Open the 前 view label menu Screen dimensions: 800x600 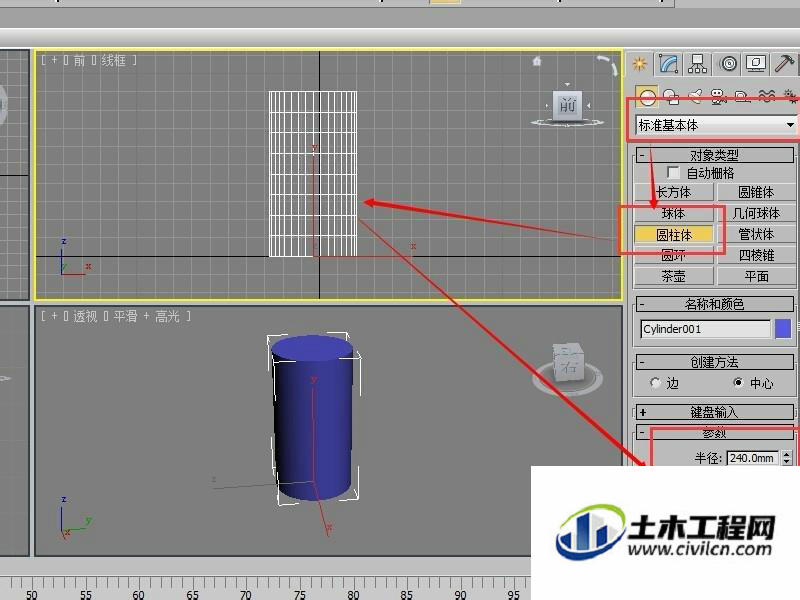tap(79, 60)
